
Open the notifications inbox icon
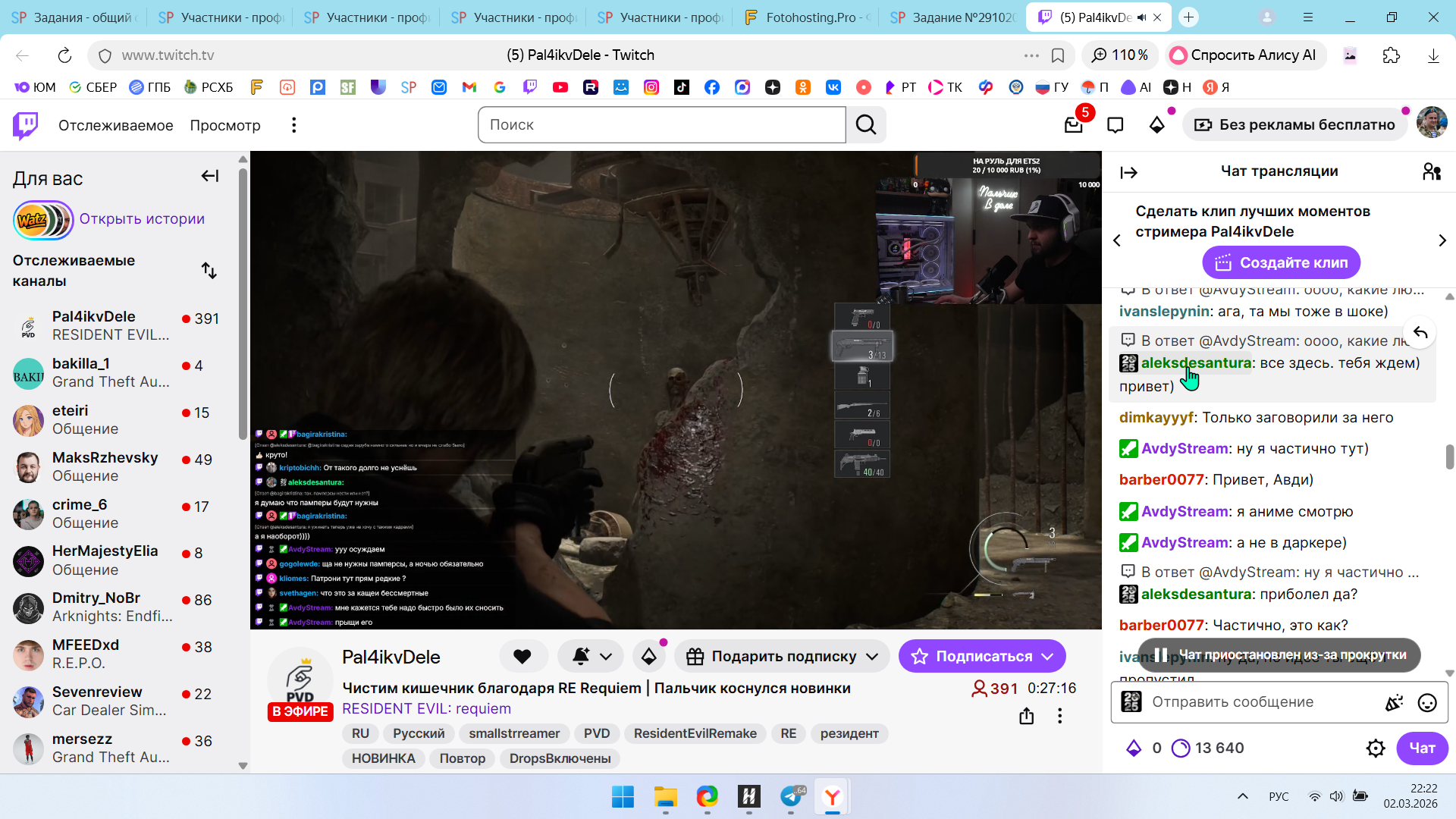[1073, 125]
